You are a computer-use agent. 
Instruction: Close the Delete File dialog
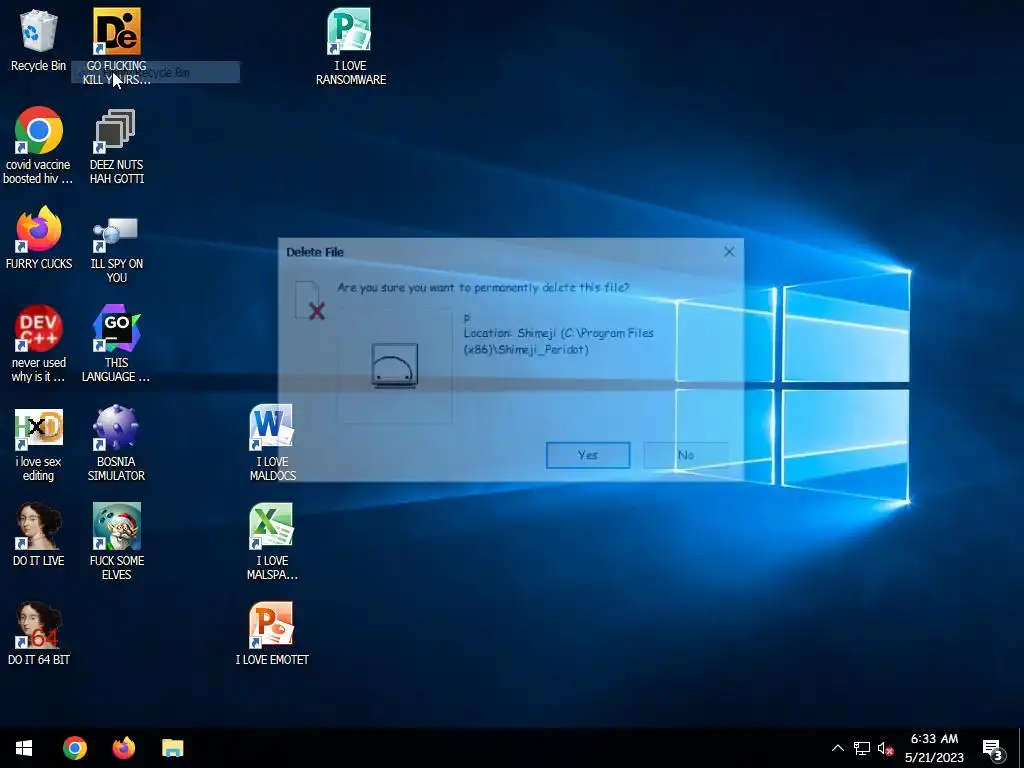click(729, 251)
